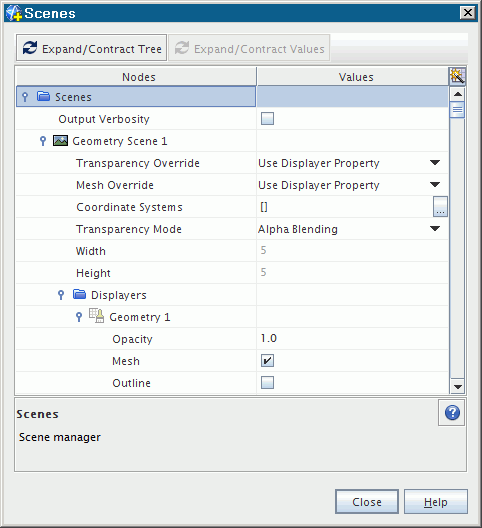Viewport: 482px width, 528px height.
Task: Uncheck the Mesh checkbox
Action: 267,361
